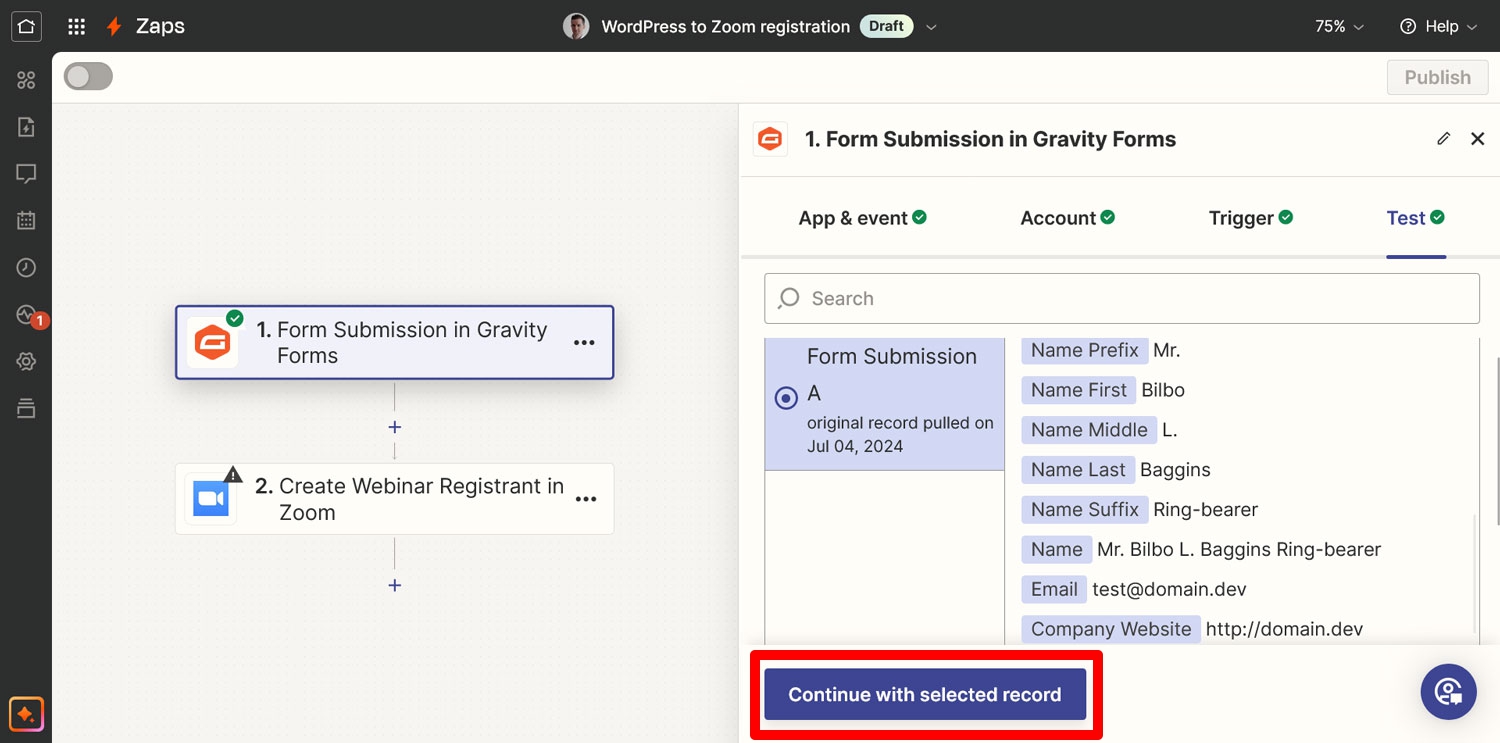Select step 1 Form Submission in Gravity Forms
Image resolution: width=1500 pixels, height=743 pixels.
(x=394, y=343)
